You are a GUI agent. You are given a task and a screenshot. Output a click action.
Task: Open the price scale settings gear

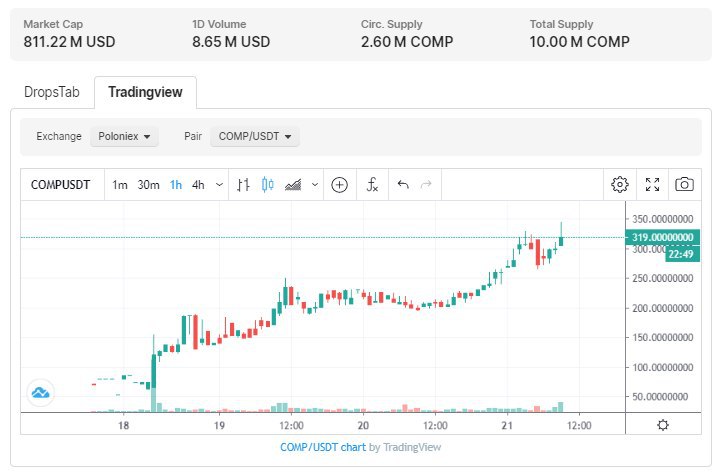tap(663, 425)
